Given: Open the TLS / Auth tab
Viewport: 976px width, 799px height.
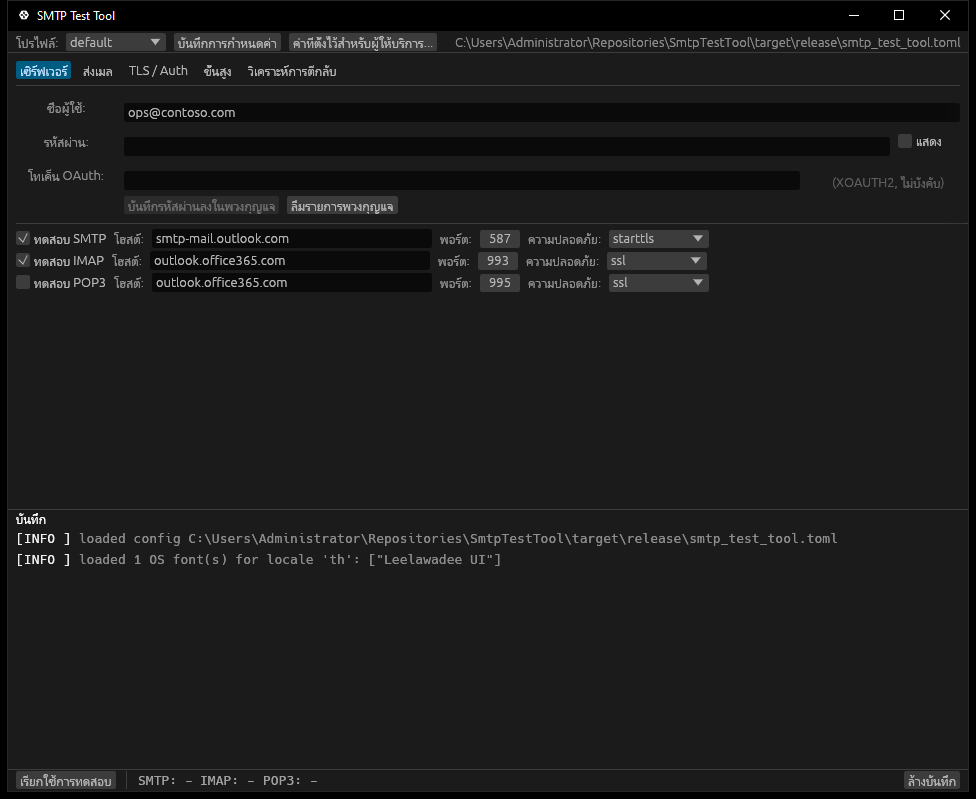Looking at the screenshot, I should (158, 71).
